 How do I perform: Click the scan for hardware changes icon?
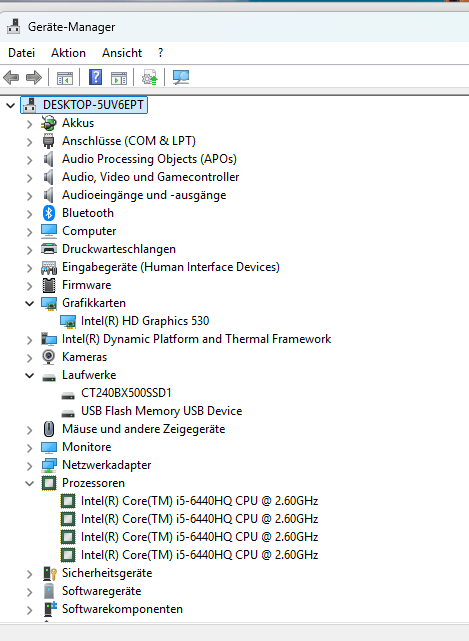click(x=181, y=77)
